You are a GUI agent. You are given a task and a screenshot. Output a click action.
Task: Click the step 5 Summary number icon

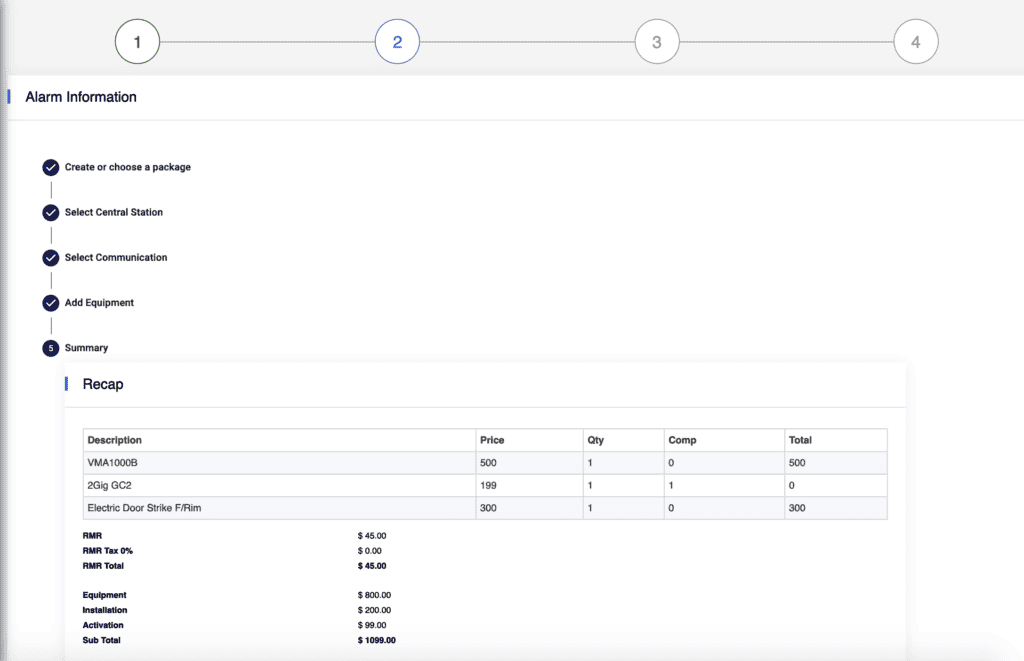pos(51,348)
